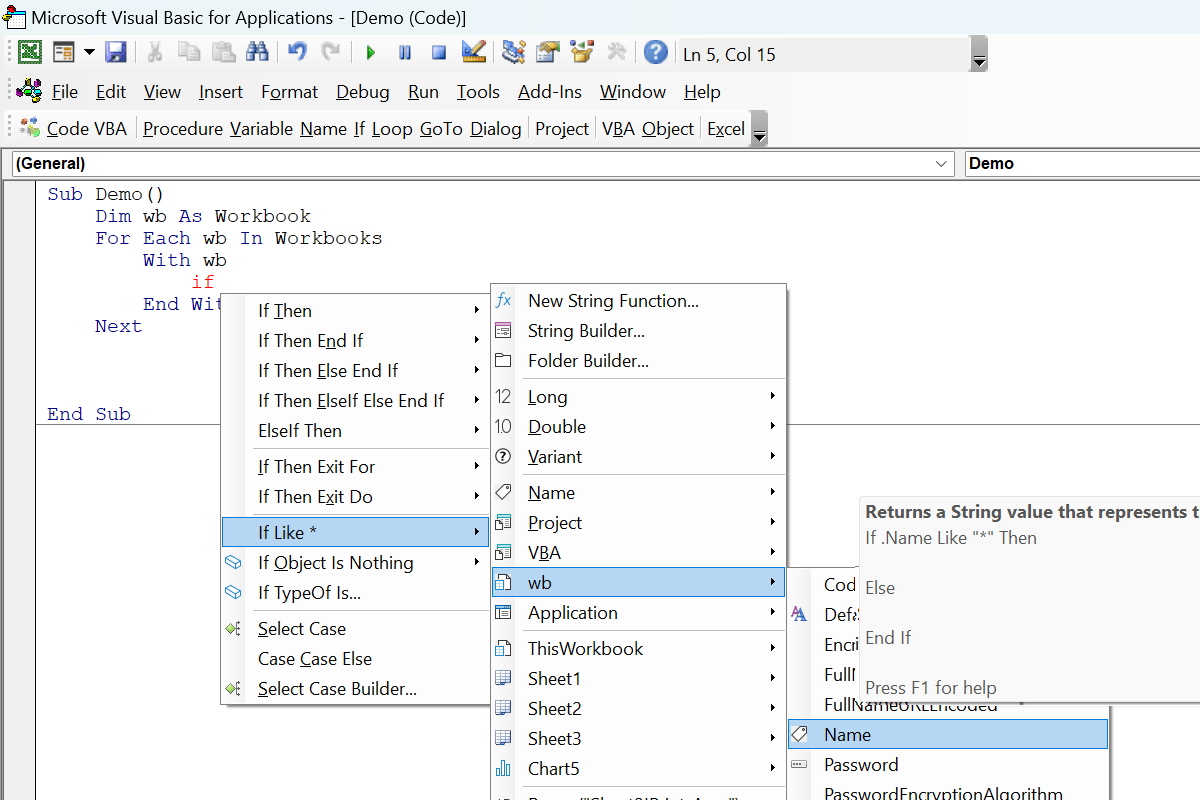Screen dimensions: 1200x800
Task: Choose Select Case menu entry
Action: (355, 629)
